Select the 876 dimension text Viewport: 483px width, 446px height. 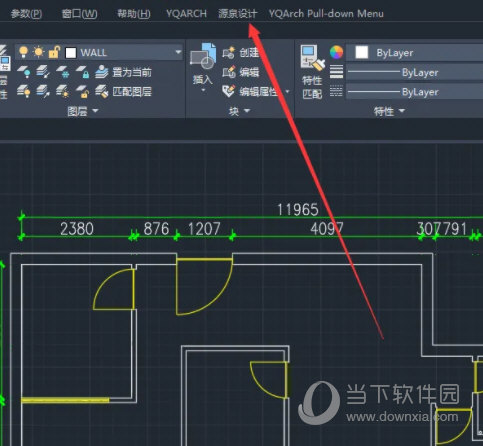tap(156, 229)
